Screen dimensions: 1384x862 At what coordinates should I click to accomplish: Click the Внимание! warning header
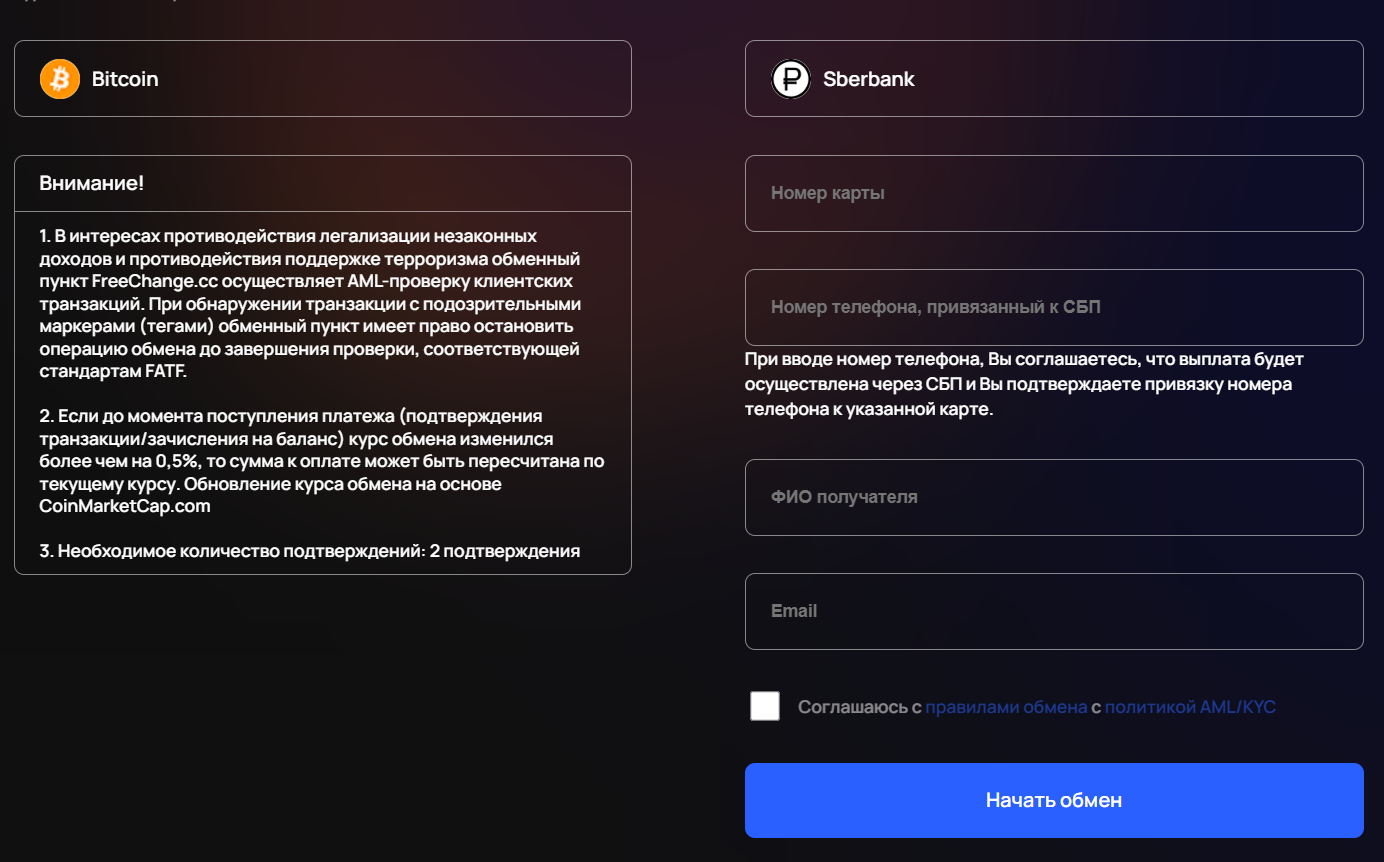click(x=92, y=184)
